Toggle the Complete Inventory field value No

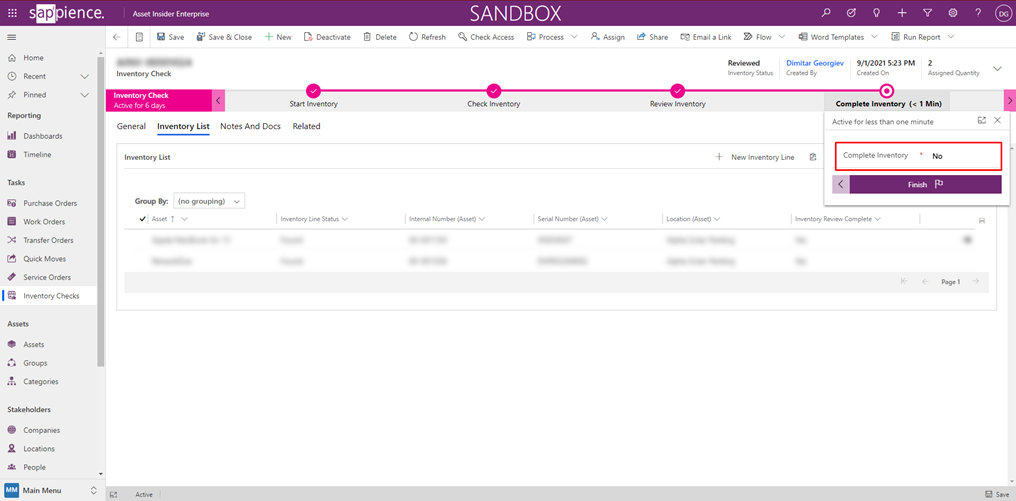click(x=937, y=156)
